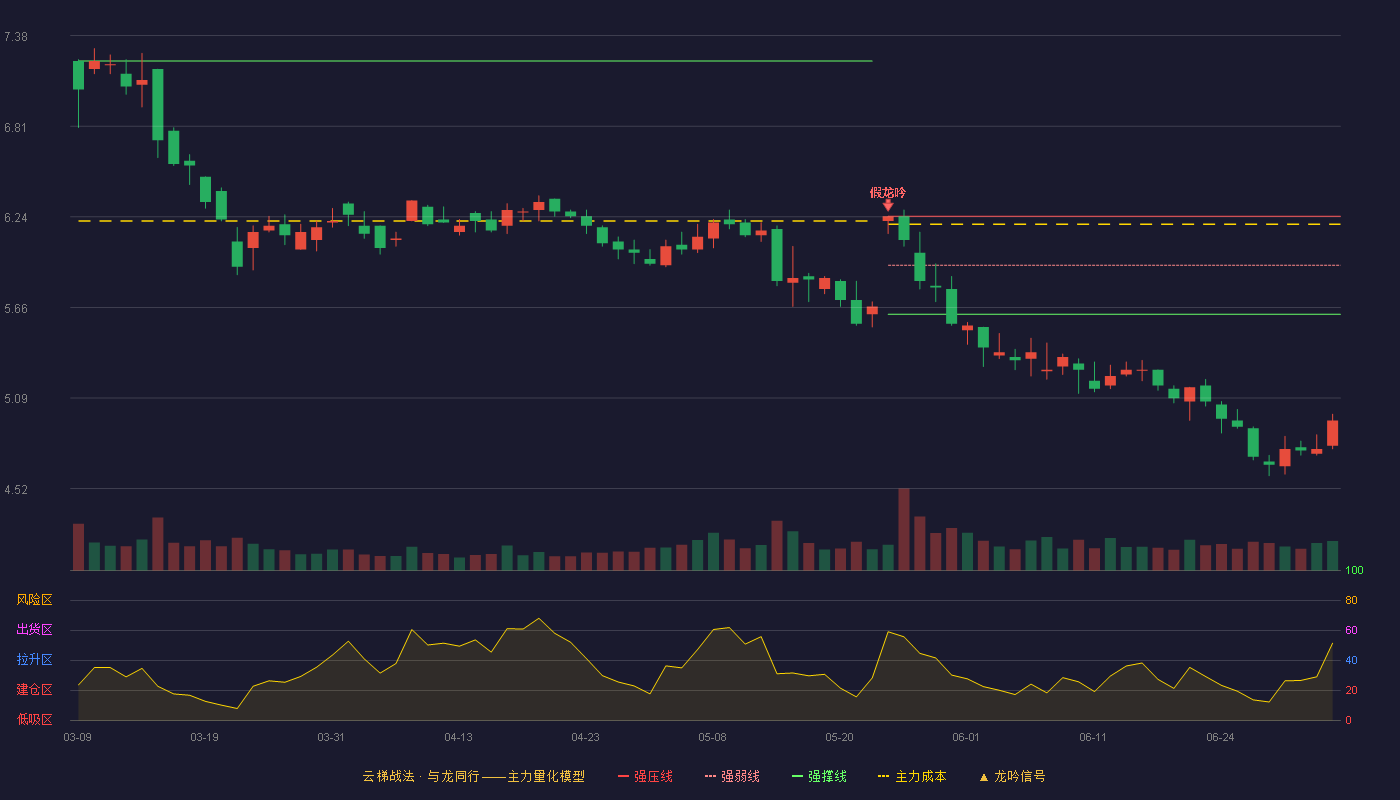Click the 05-20 date label
The height and width of the screenshot is (800, 1400).
tap(839, 737)
